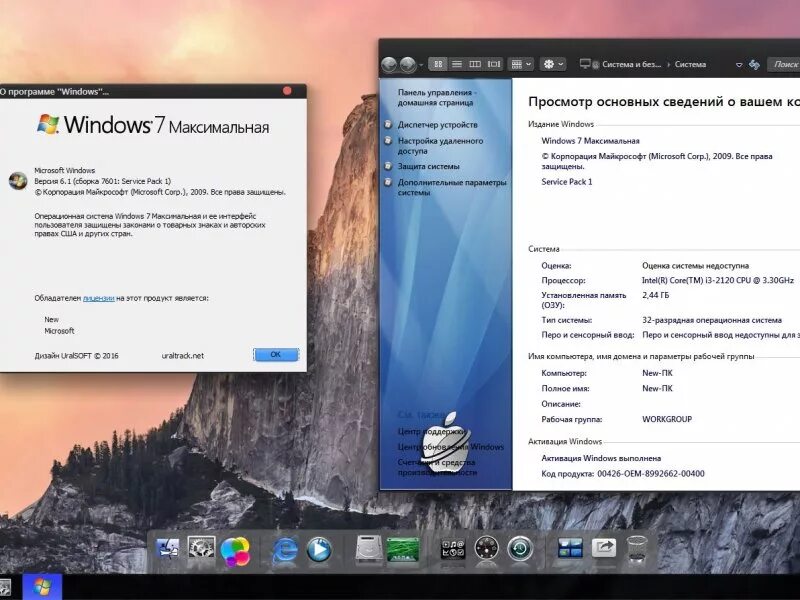Select "uraltrack.net" text in the About dialog

coord(183,356)
